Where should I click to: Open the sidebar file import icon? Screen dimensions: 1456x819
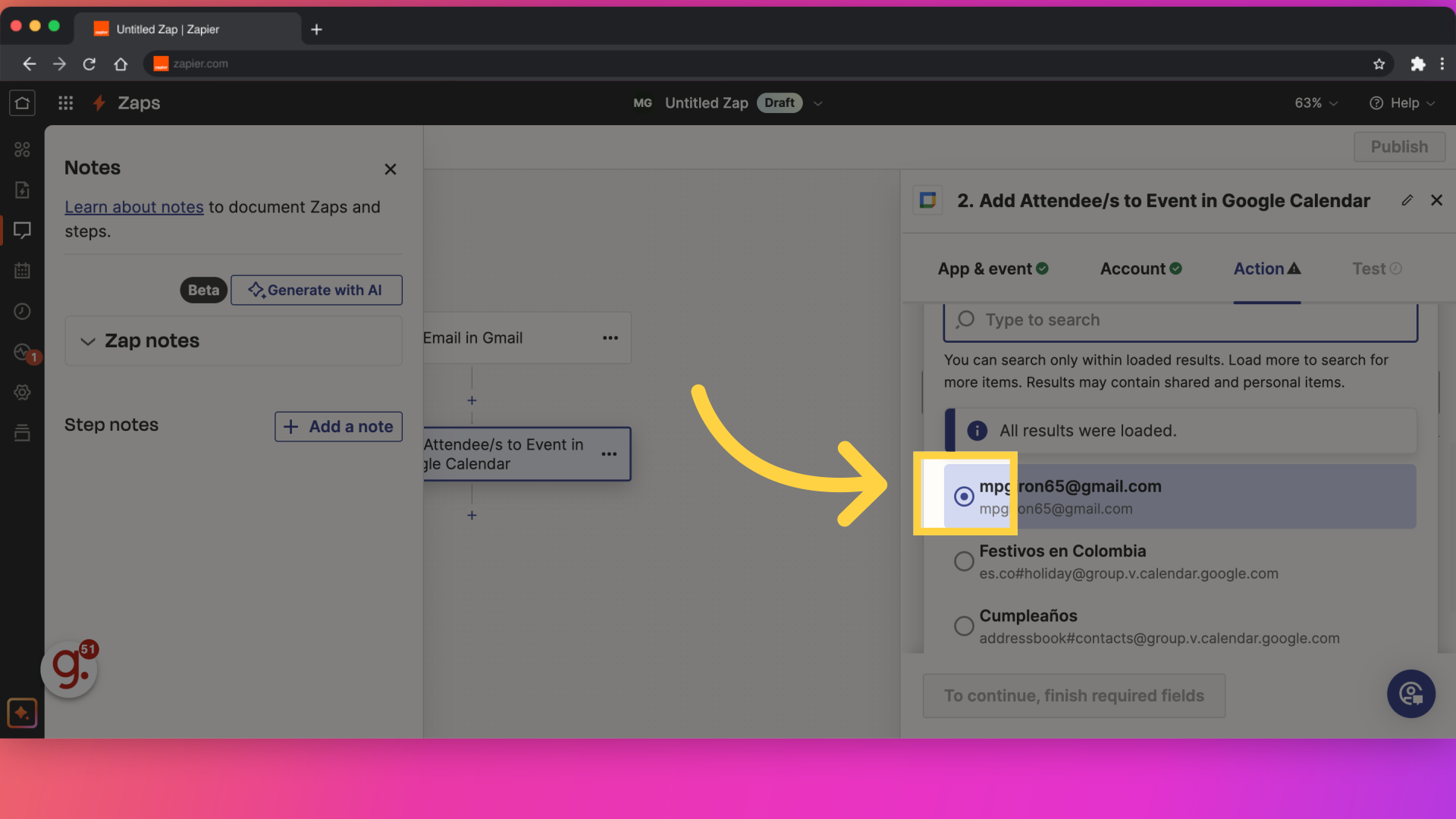tap(22, 190)
